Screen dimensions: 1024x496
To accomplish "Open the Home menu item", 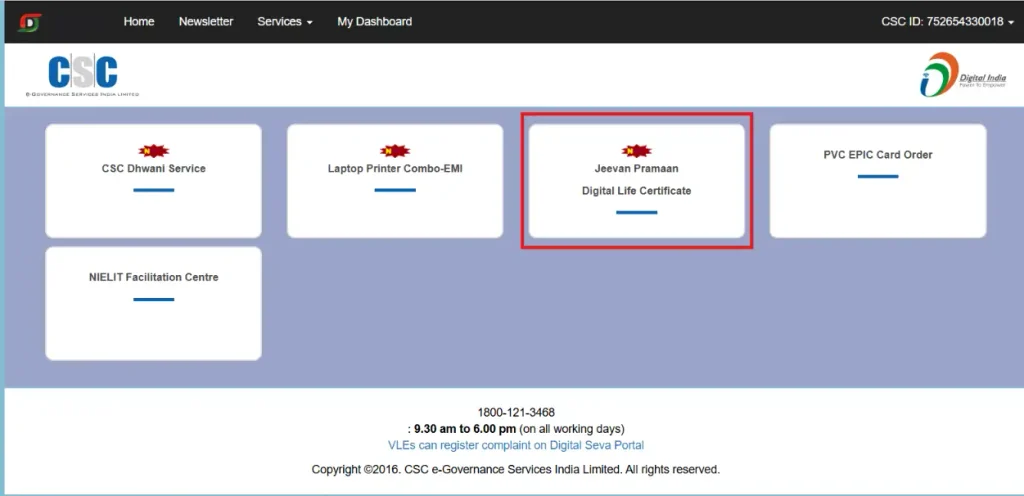I will click(x=139, y=22).
